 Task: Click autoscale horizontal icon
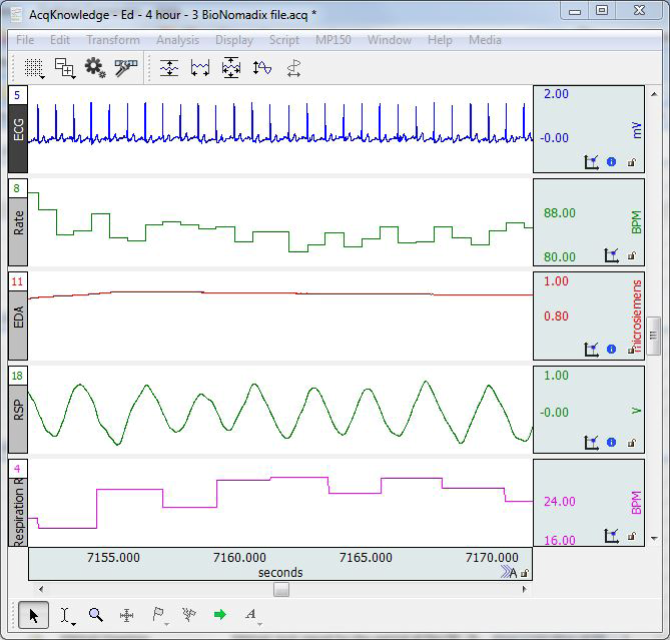(200, 68)
